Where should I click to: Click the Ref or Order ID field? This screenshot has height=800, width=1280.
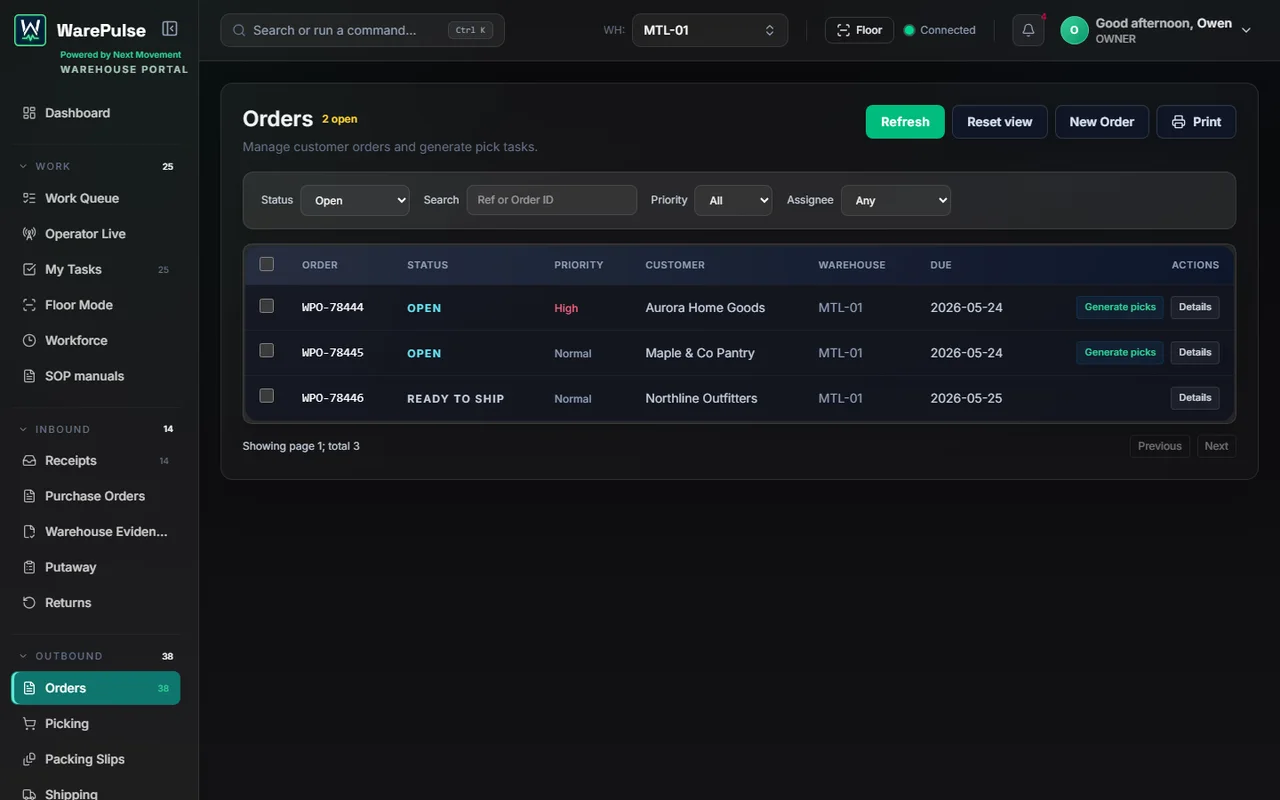coord(552,200)
